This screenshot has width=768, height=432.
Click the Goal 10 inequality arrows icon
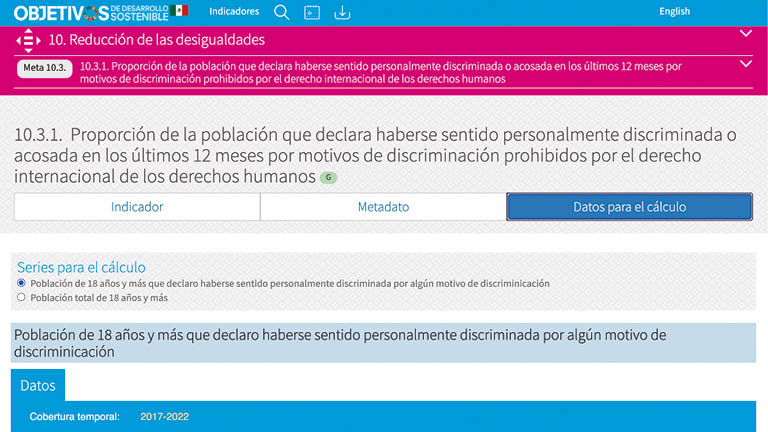click(29, 40)
